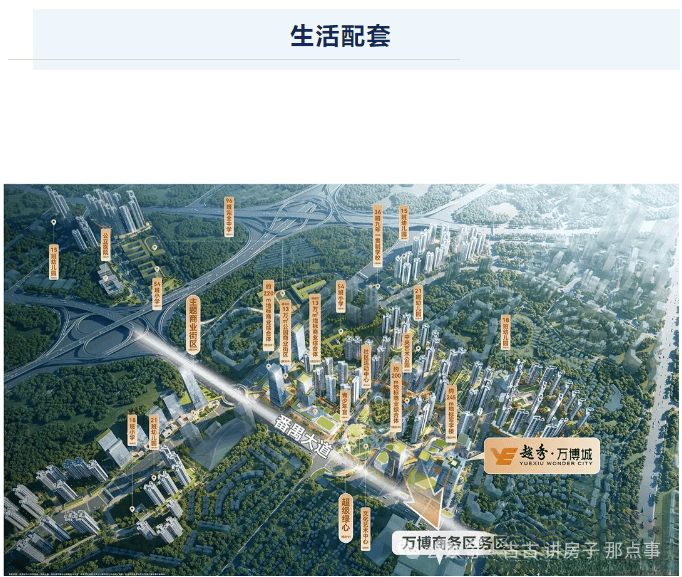Click 54班小学 label near the highway interchange
Screen dimensions: 682x577
pyautogui.click(x=157, y=294)
